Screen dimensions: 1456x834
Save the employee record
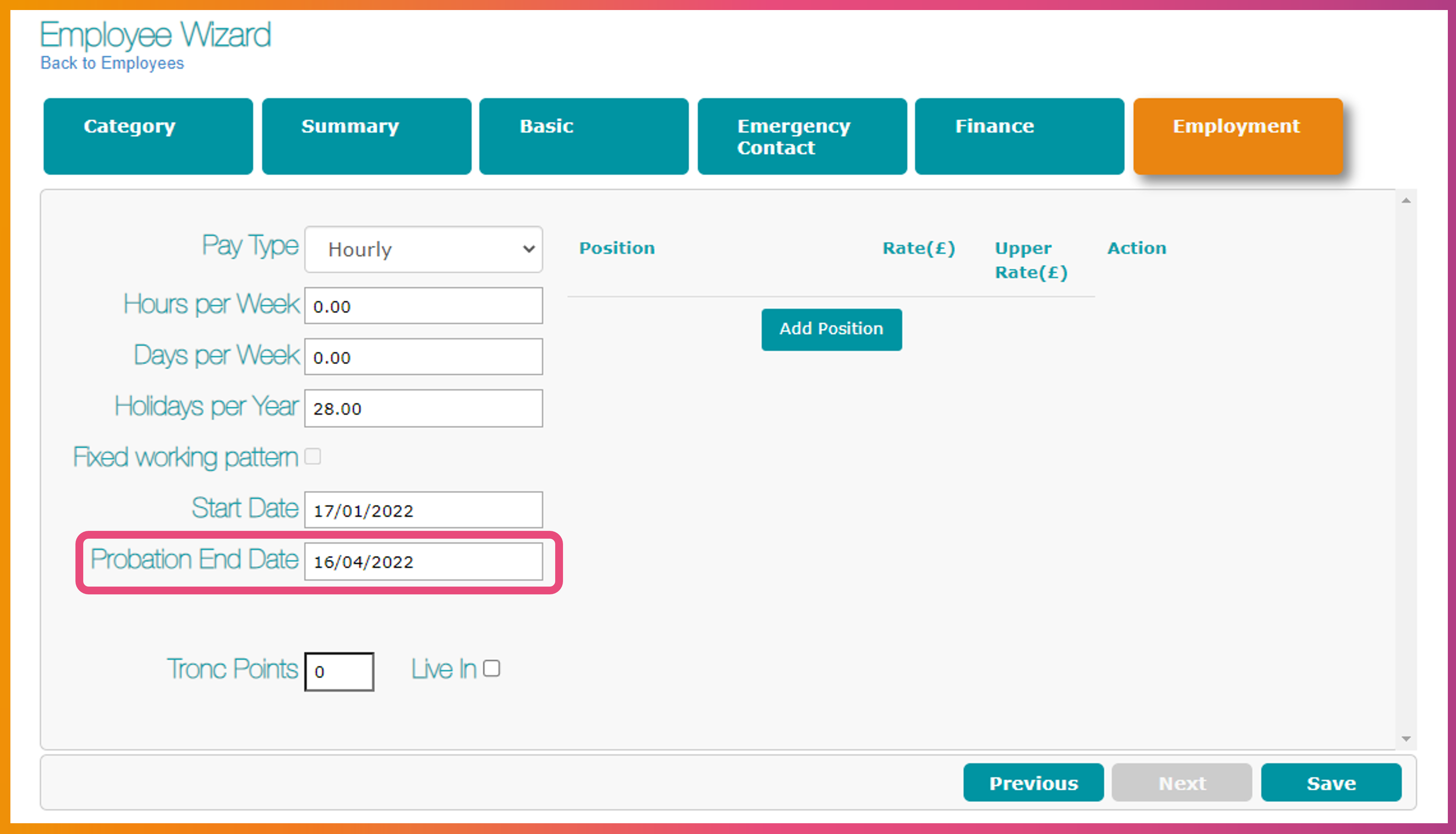coord(1330,782)
